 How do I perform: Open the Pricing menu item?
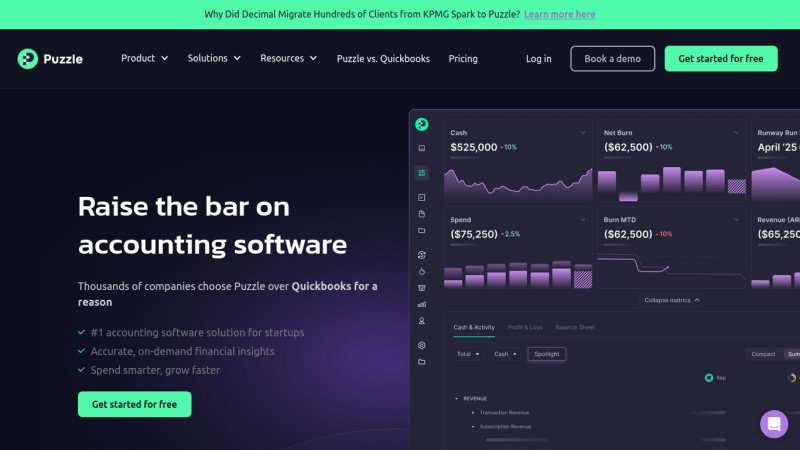point(463,59)
